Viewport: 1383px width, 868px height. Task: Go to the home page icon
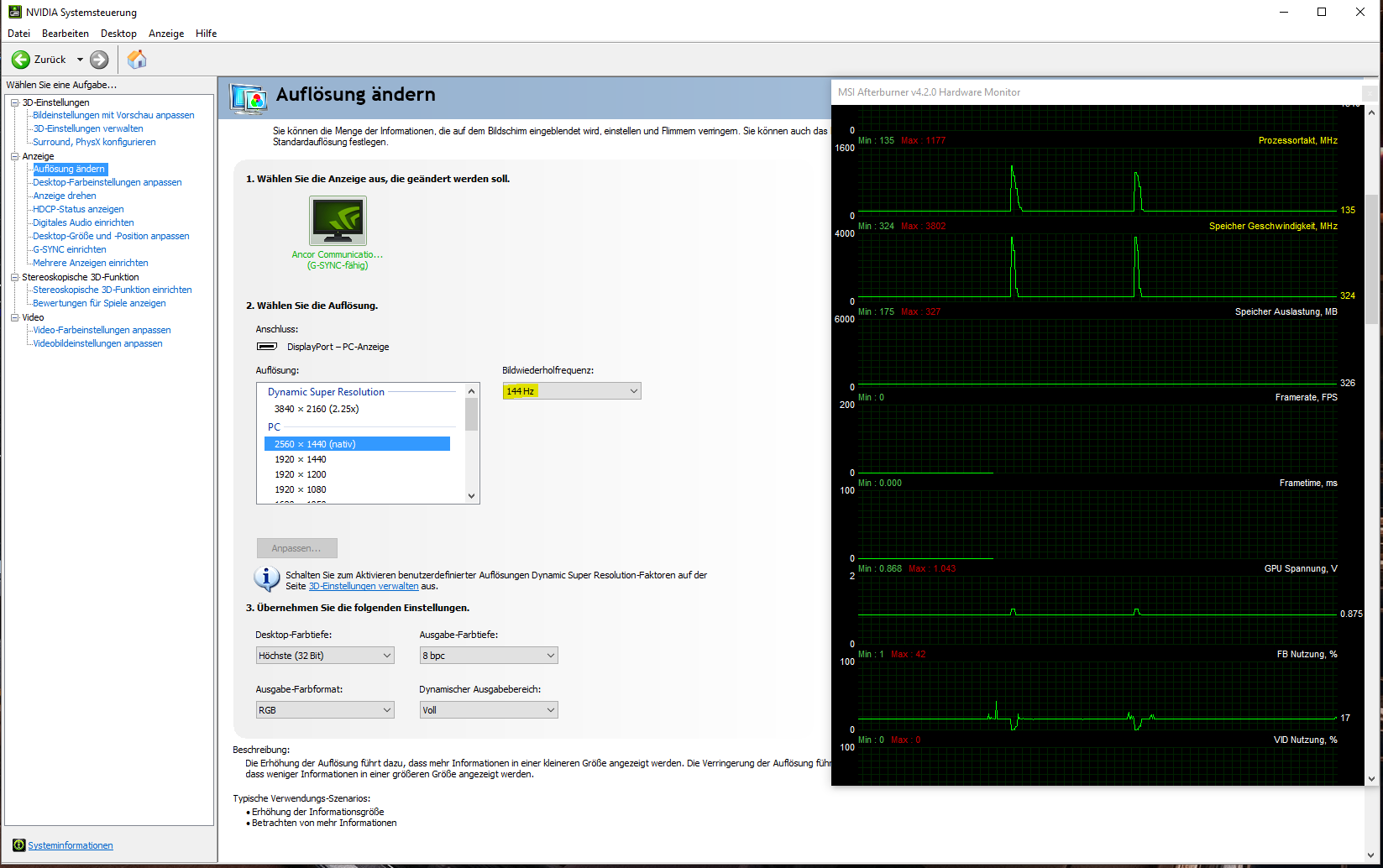pos(137,59)
